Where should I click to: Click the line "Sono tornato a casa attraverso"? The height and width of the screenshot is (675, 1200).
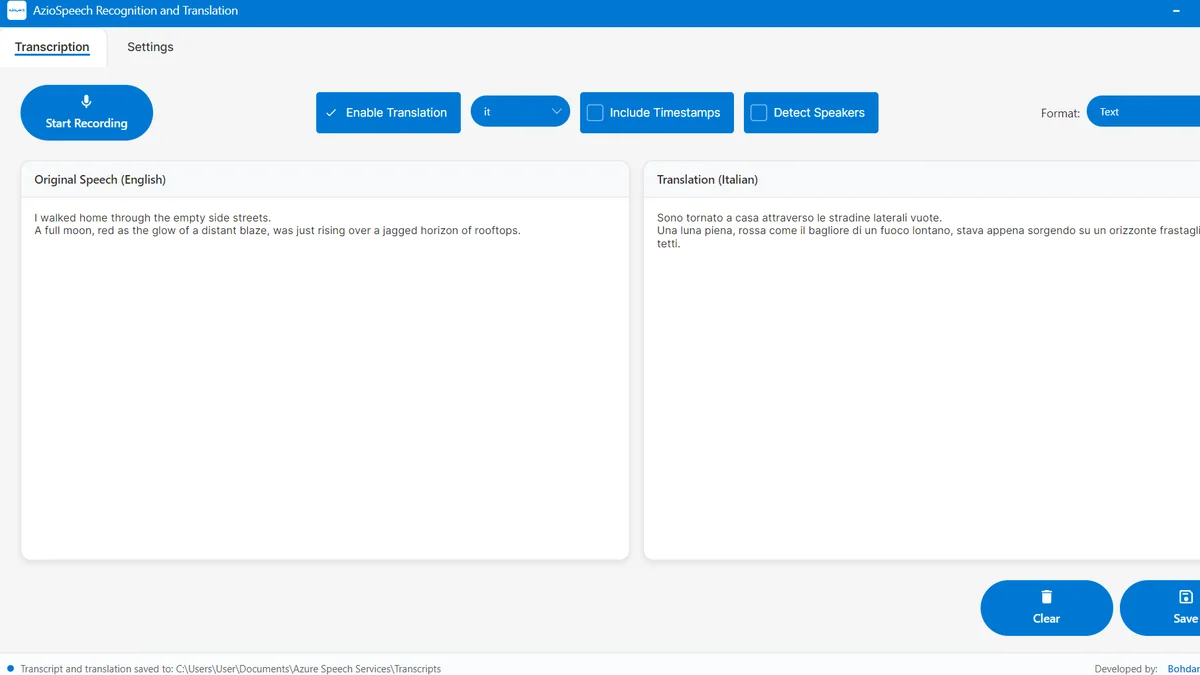point(799,217)
